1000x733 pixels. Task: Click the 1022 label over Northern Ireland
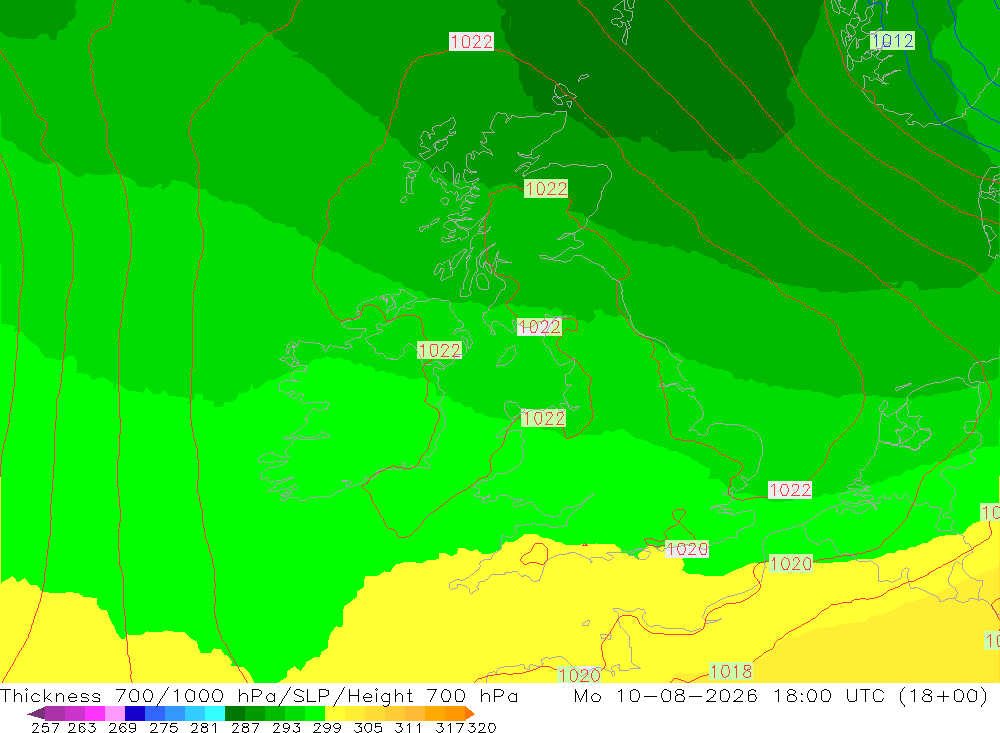point(439,350)
